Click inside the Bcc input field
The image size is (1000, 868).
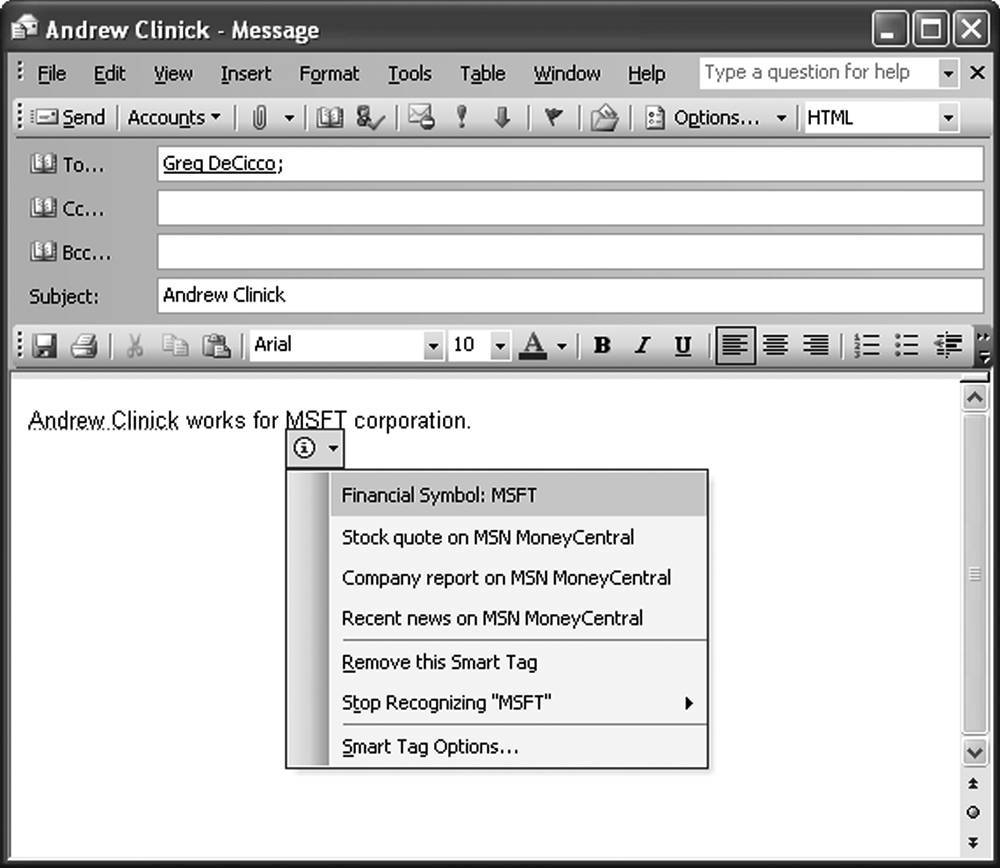[x=570, y=252]
